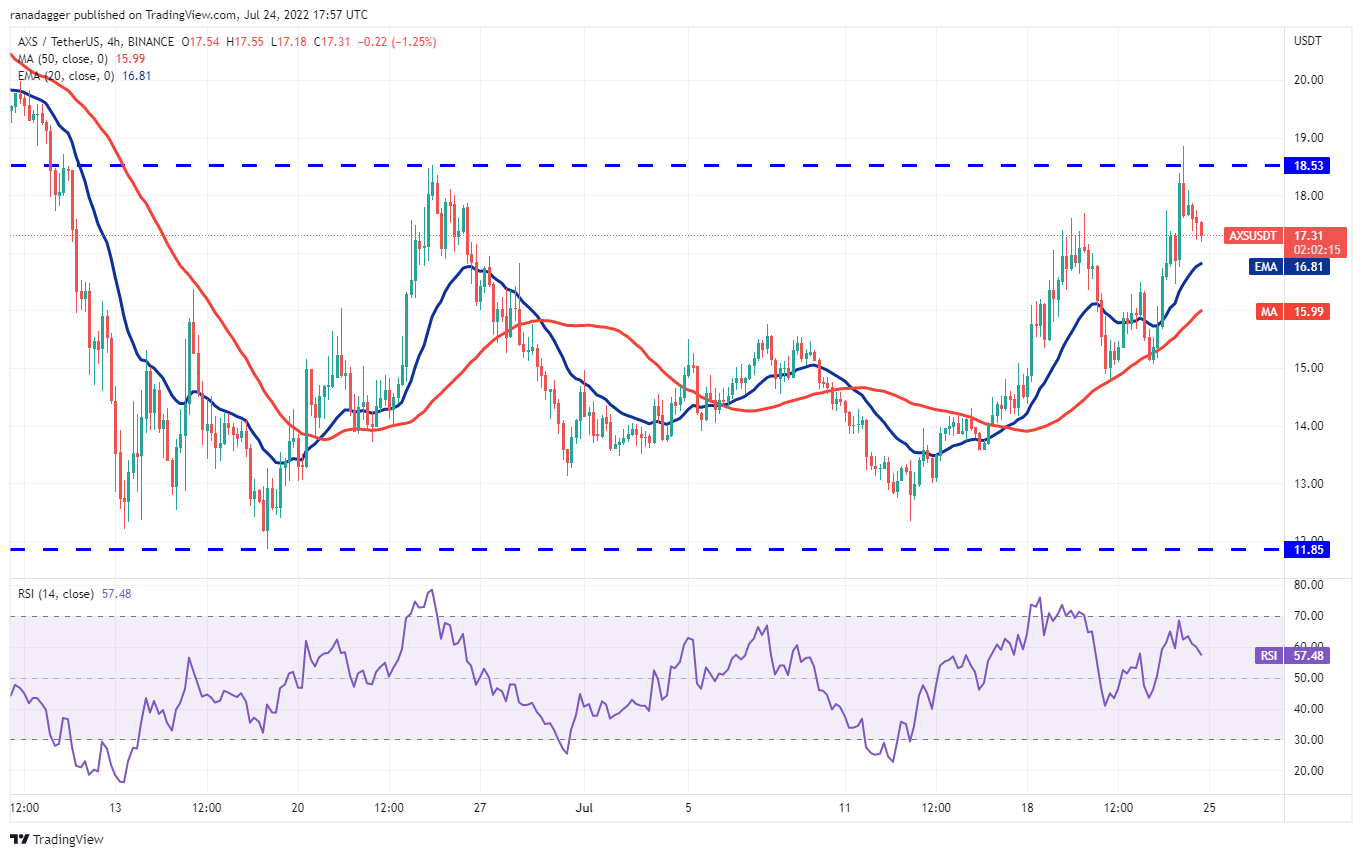Click the 25 date label on time axis

click(x=1209, y=807)
